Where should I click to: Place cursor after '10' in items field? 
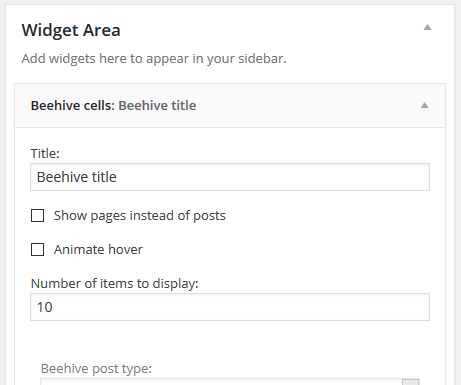[x=53, y=307]
